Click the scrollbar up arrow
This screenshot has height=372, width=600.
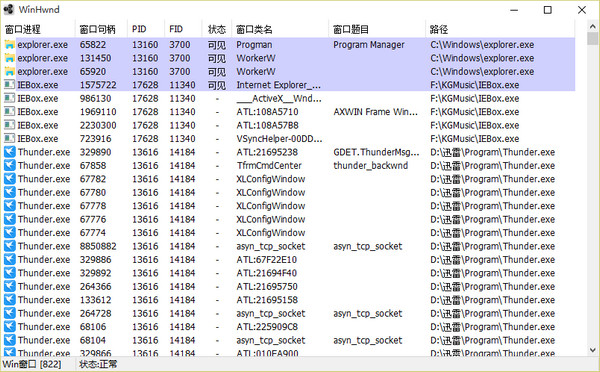click(593, 26)
